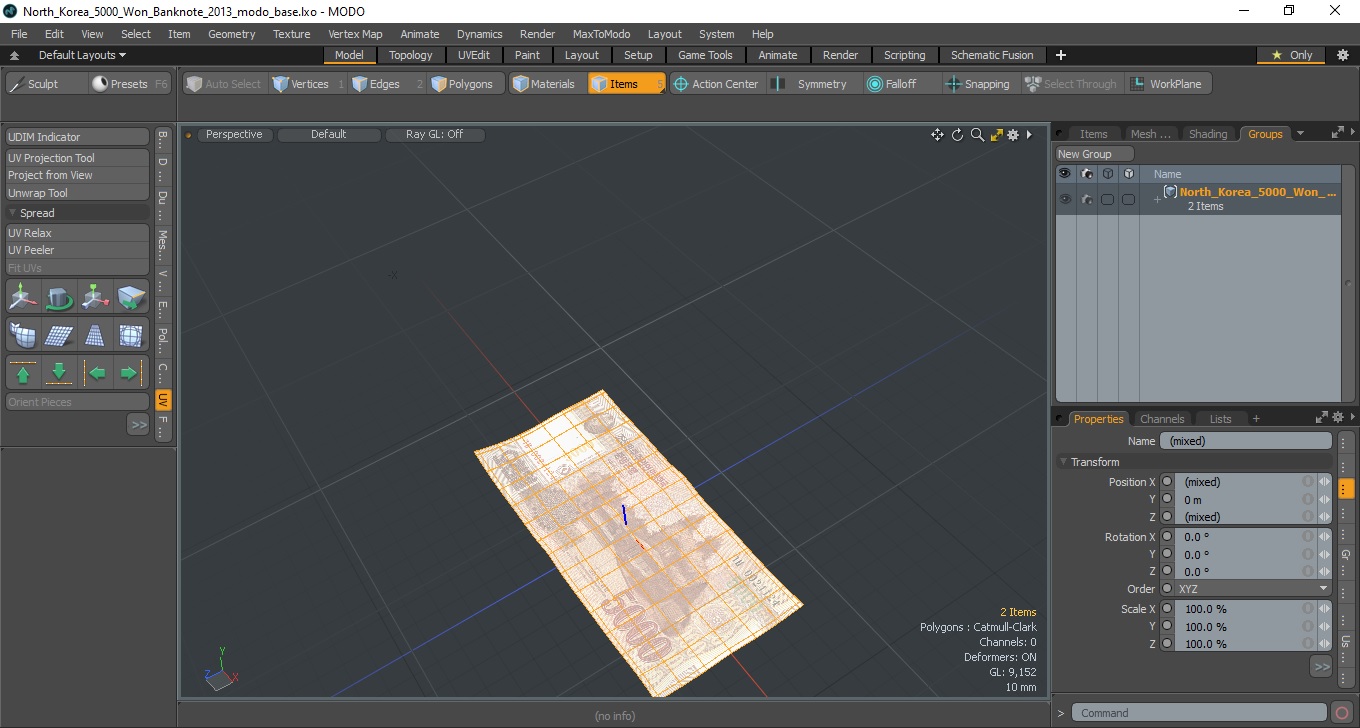This screenshot has height=728, width=1360.
Task: Click the align UVs left arrow icon
Action: pos(95,373)
